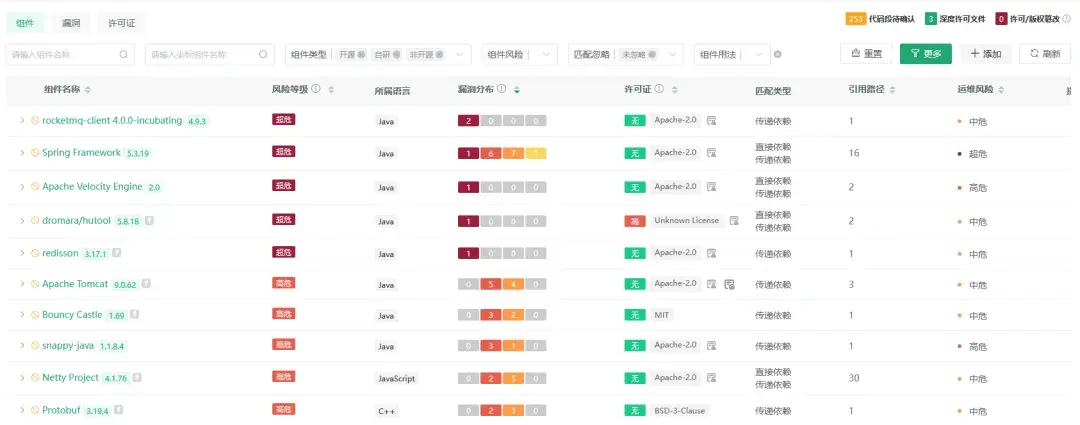Open the Protobuf component link
1080x425 pixels.
(61, 410)
